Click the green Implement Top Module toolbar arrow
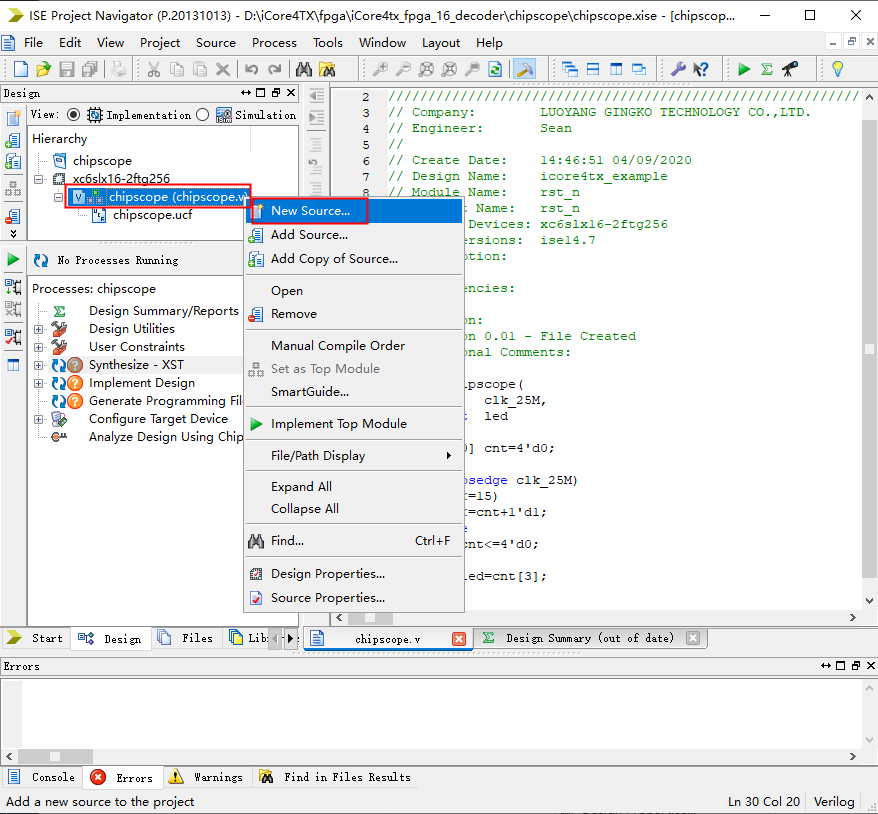Screen dimensions: 878x814 (743, 69)
